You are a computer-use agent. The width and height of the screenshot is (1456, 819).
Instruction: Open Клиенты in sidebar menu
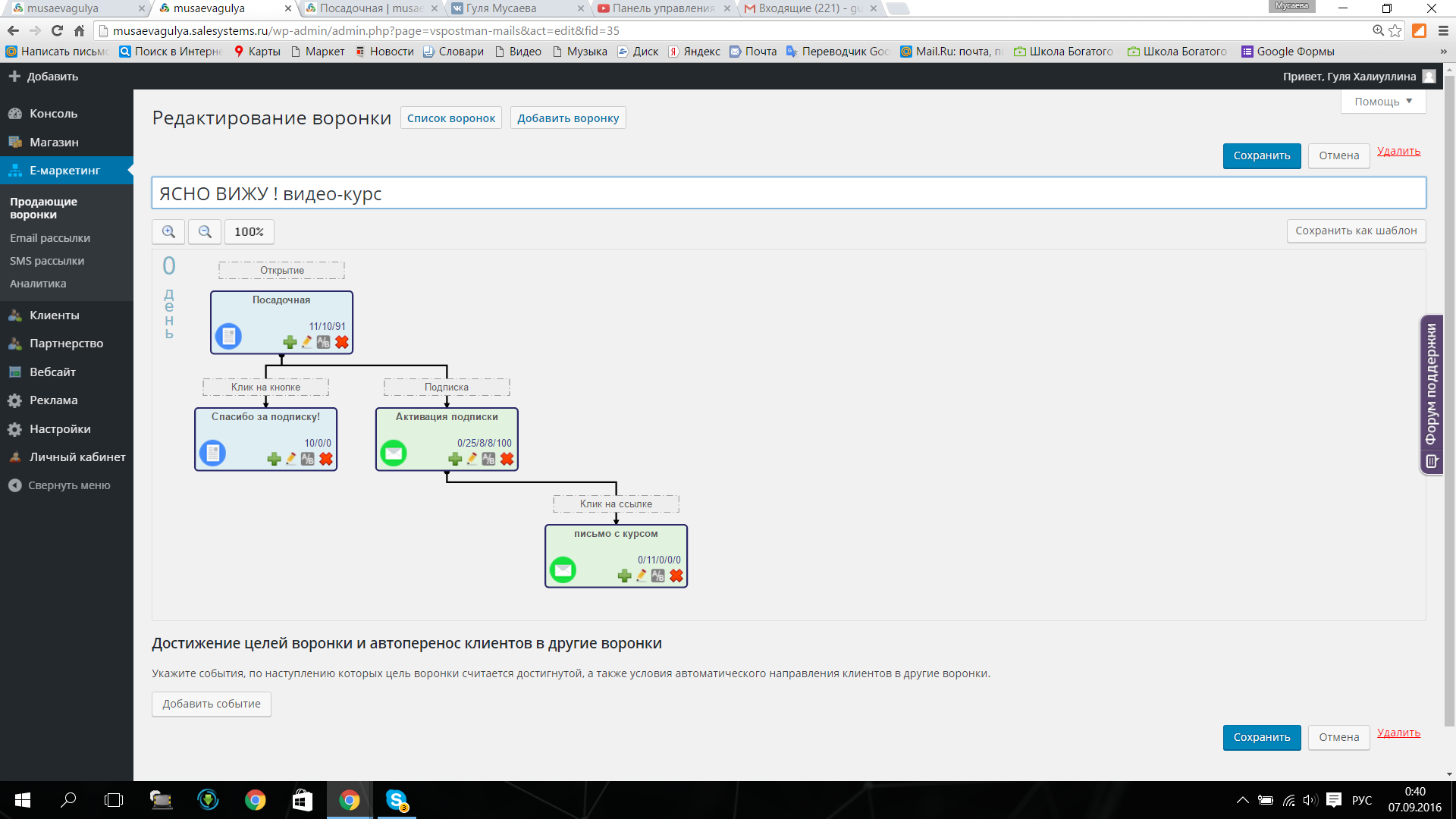coord(54,315)
